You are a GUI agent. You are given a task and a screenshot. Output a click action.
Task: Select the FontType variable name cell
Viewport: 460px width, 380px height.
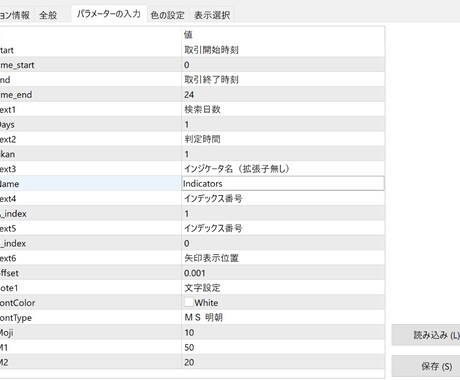(90, 317)
